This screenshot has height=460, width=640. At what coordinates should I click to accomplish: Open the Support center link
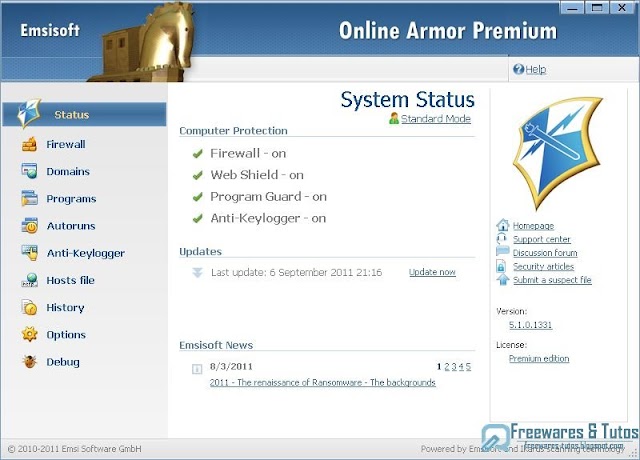pyautogui.click(x=542, y=239)
